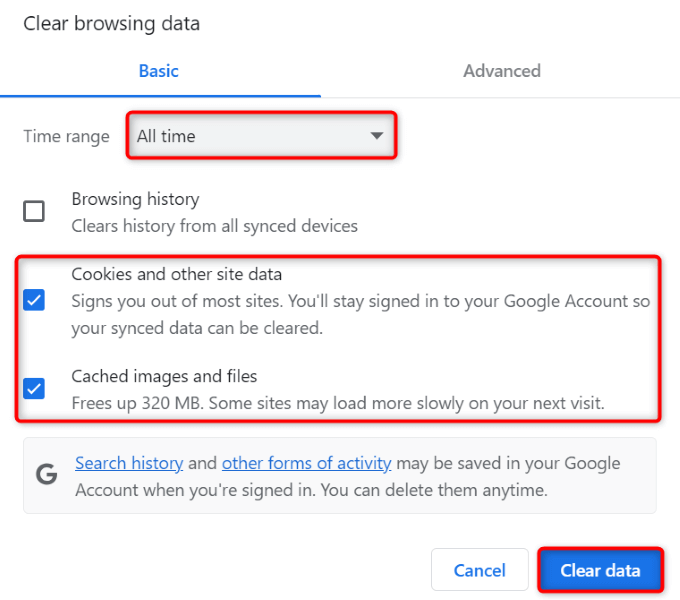The width and height of the screenshot is (680, 600).
Task: Switch to the Basic tab
Action: [158, 71]
